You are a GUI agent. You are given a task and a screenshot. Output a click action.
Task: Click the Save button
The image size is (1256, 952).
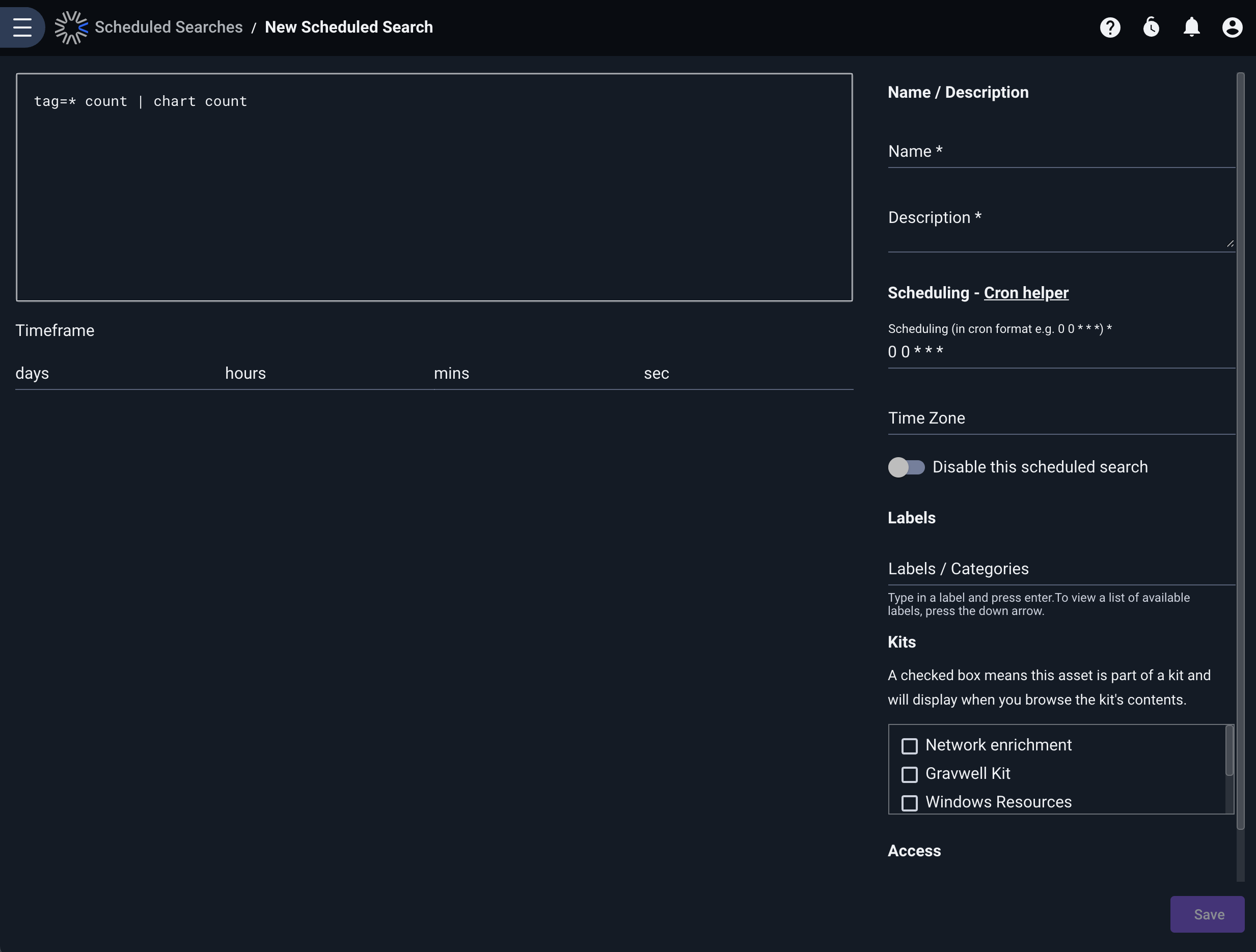tap(1207, 914)
